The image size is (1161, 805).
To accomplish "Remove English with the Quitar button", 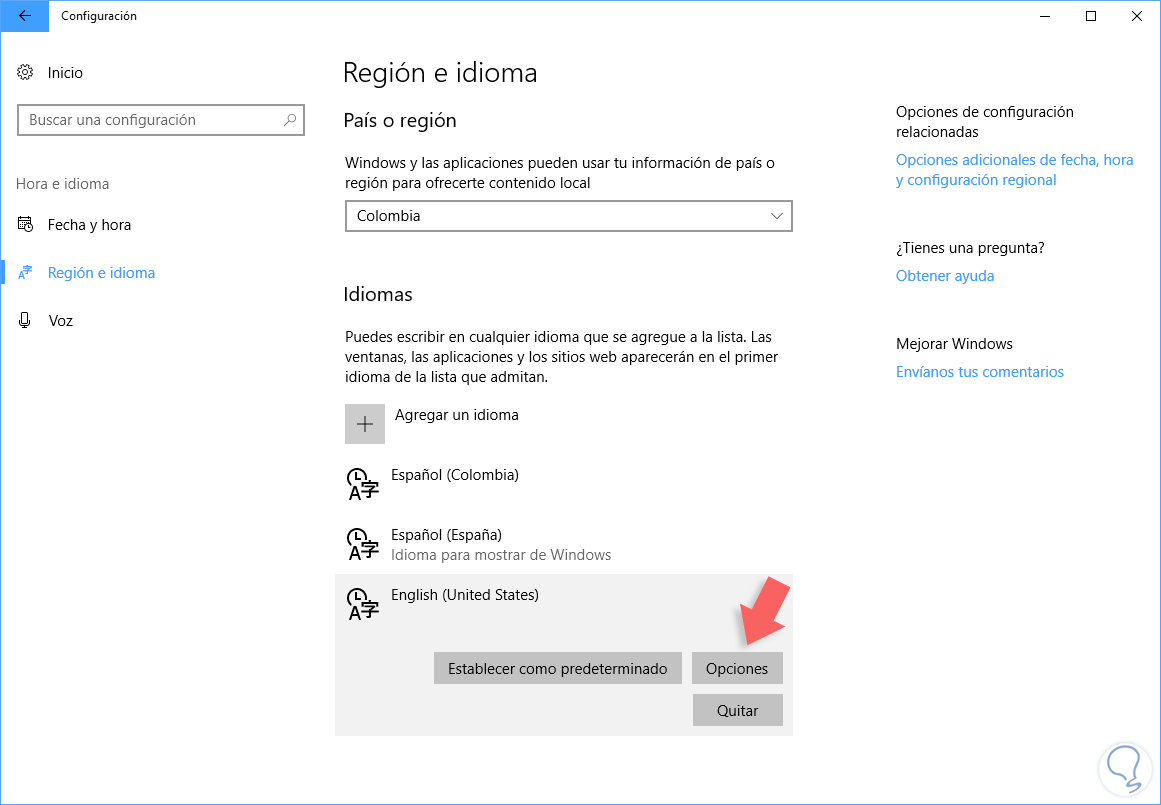I will tap(737, 710).
